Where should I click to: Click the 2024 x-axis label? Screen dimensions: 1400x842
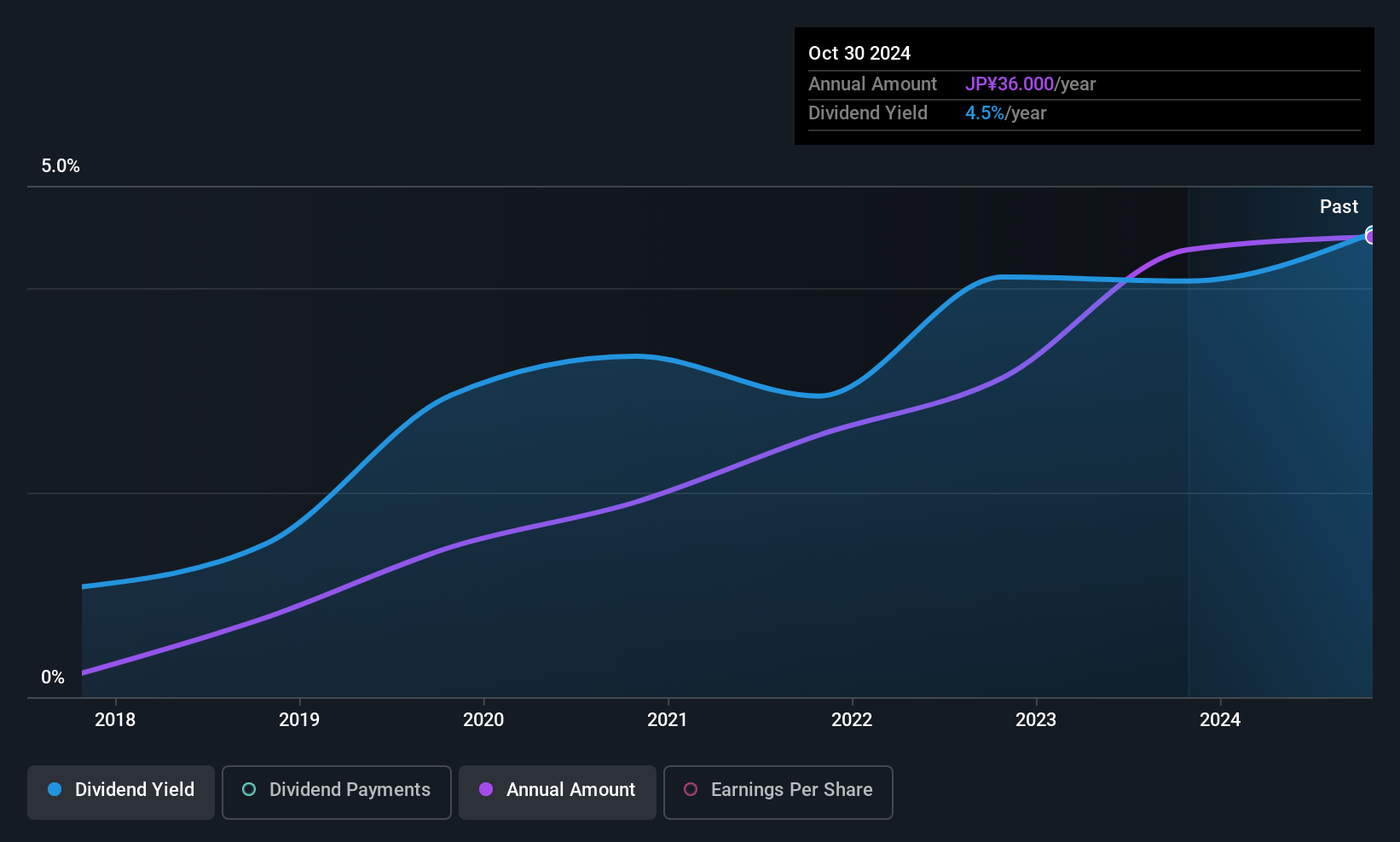(1220, 720)
